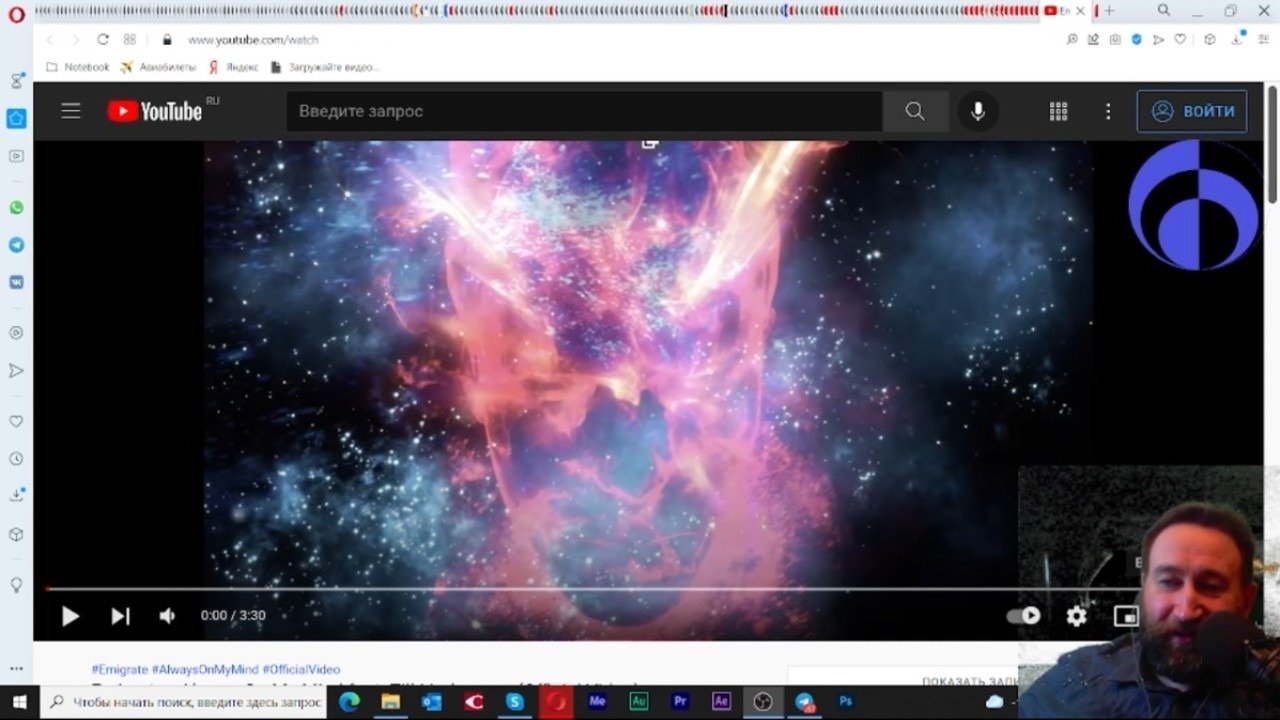Open Opera Easy Setup sliders icon
1280x720 pixels.
1263,40
